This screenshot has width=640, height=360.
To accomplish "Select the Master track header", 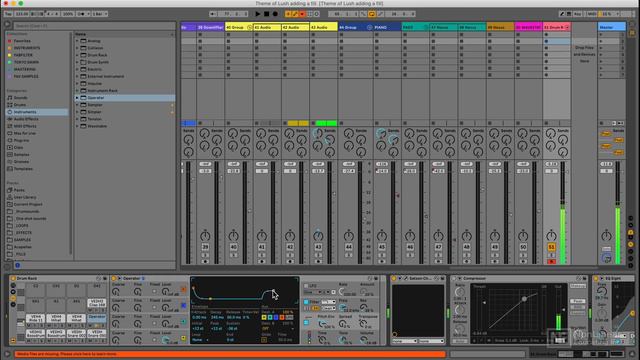I will pyautogui.click(x=611, y=27).
